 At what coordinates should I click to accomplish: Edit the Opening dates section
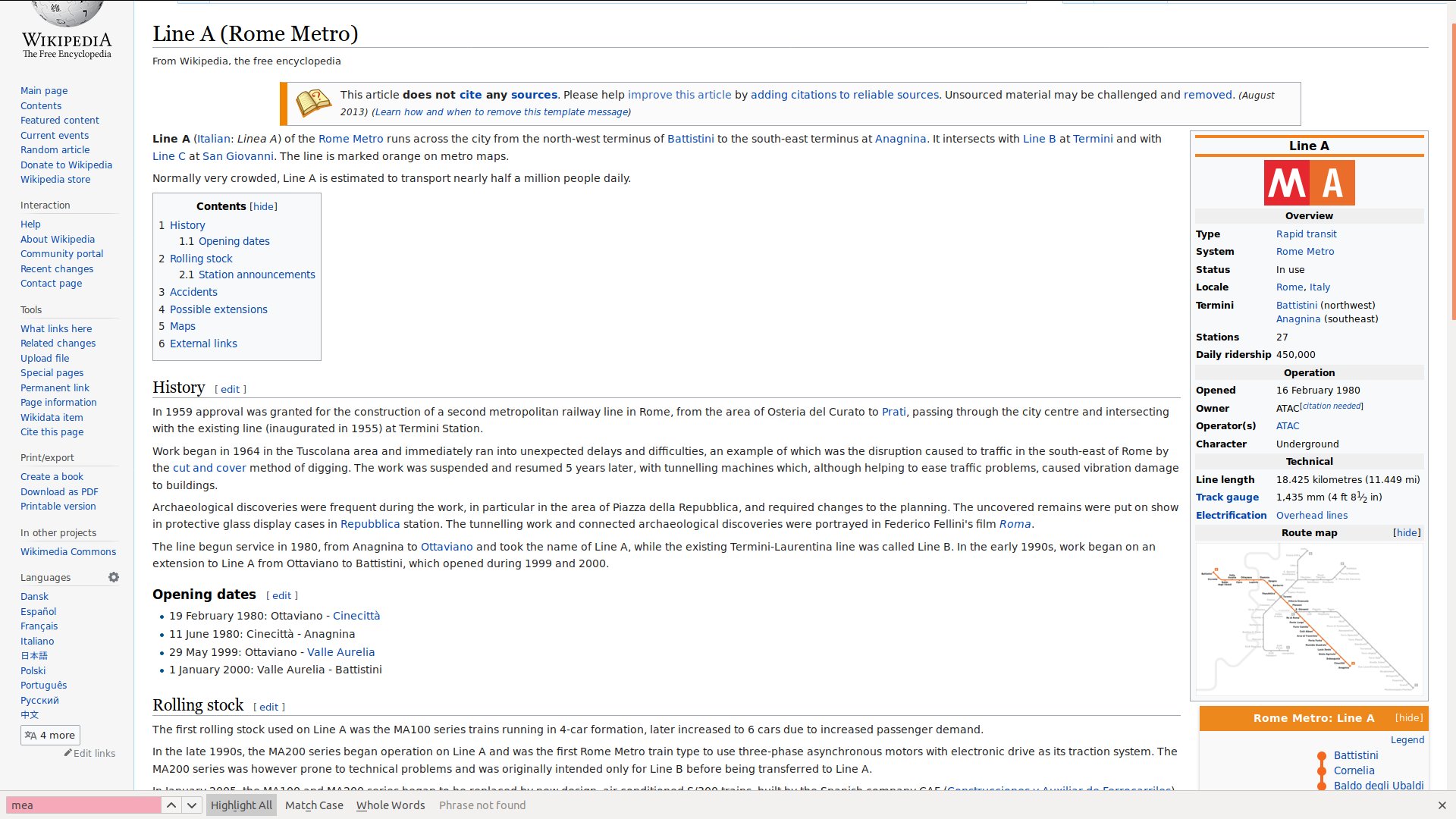pos(281,596)
